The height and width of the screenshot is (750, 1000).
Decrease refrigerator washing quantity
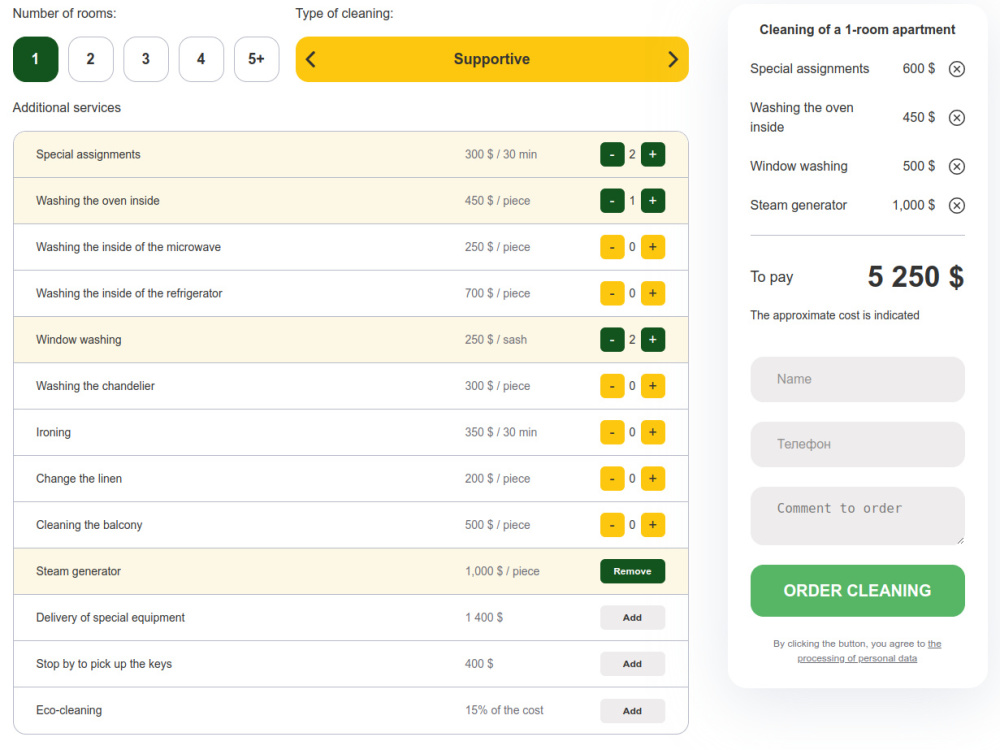(612, 293)
